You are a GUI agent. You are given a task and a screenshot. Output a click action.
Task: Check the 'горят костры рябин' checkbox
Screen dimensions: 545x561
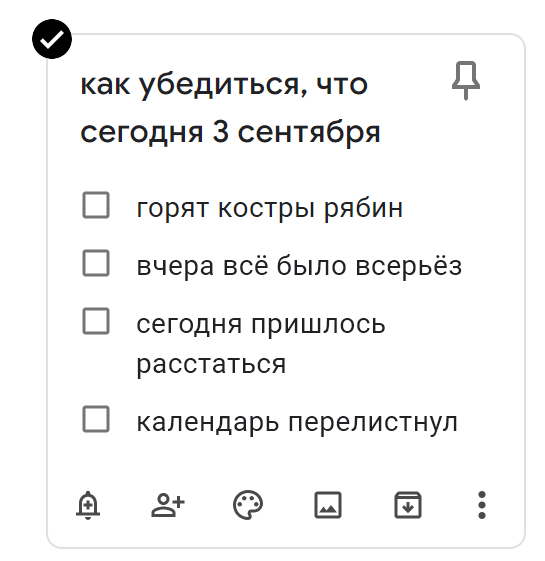click(96, 205)
